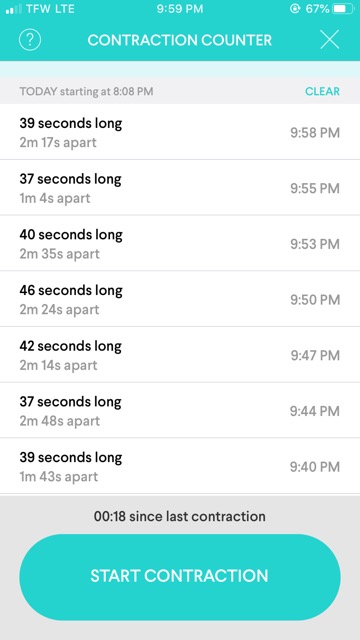This screenshot has height=640, width=360.
Task: Open the 46 seconds long contraction row
Action: [180, 299]
